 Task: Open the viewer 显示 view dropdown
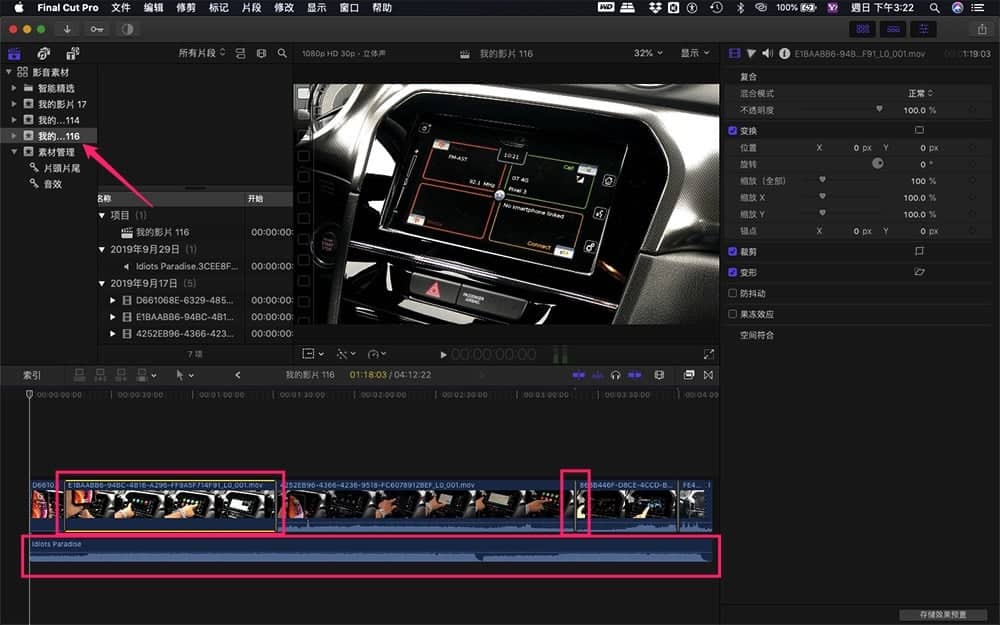695,54
